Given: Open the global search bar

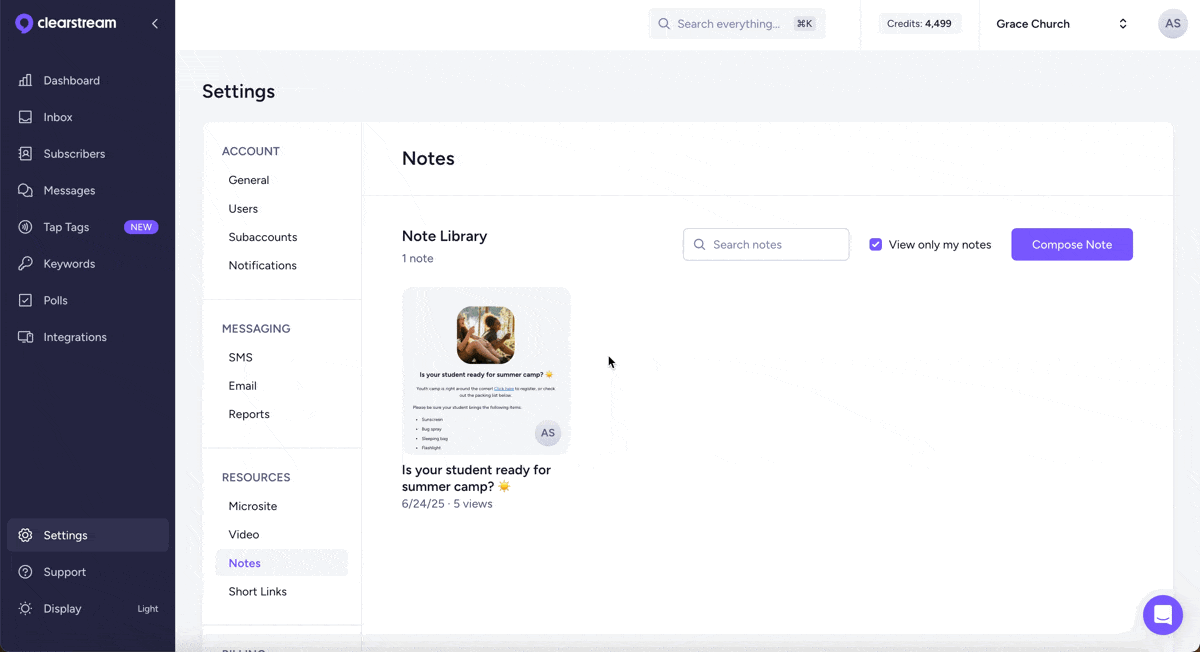Looking at the screenshot, I should [737, 23].
